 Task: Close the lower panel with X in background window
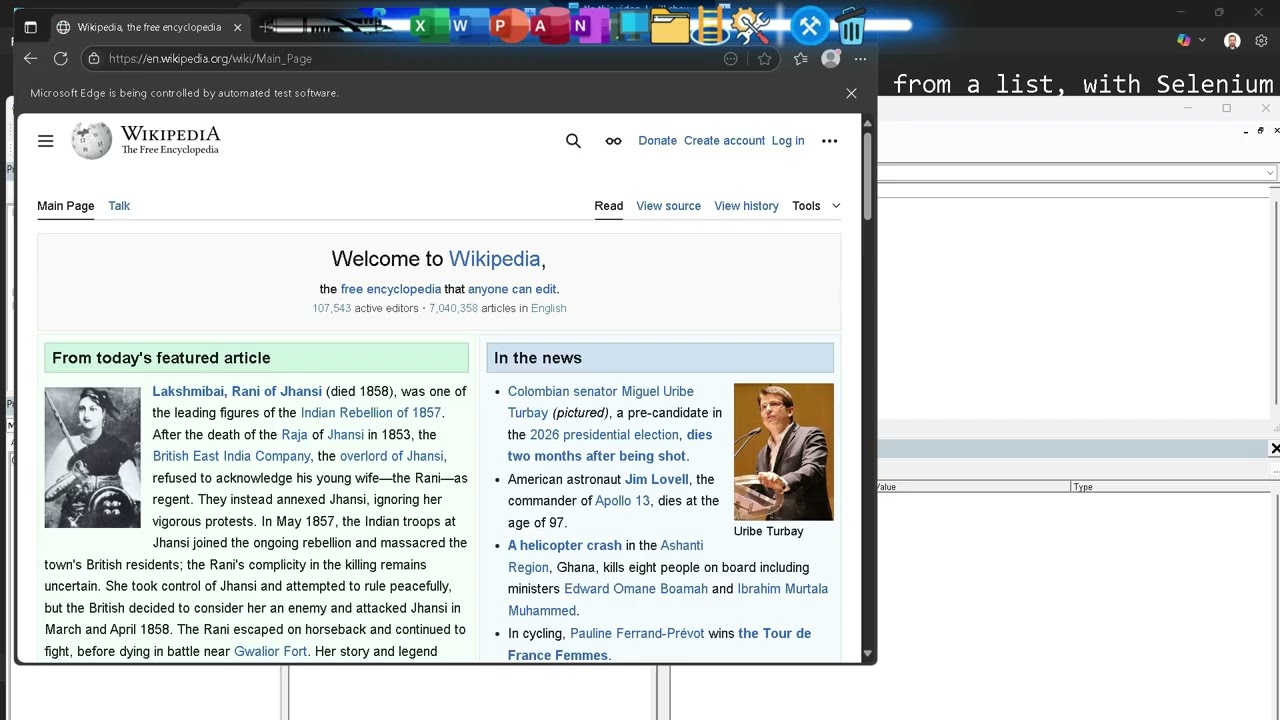tap(1275, 449)
